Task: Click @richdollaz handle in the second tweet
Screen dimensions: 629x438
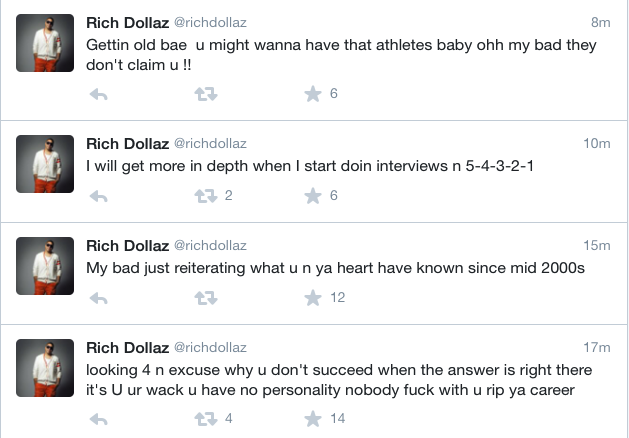Action: tap(210, 144)
